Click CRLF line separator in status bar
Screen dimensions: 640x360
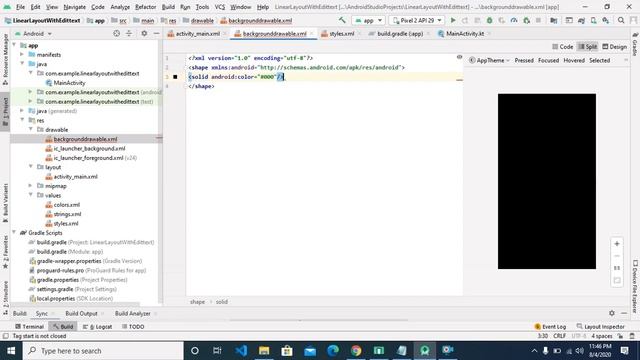(x=559, y=336)
